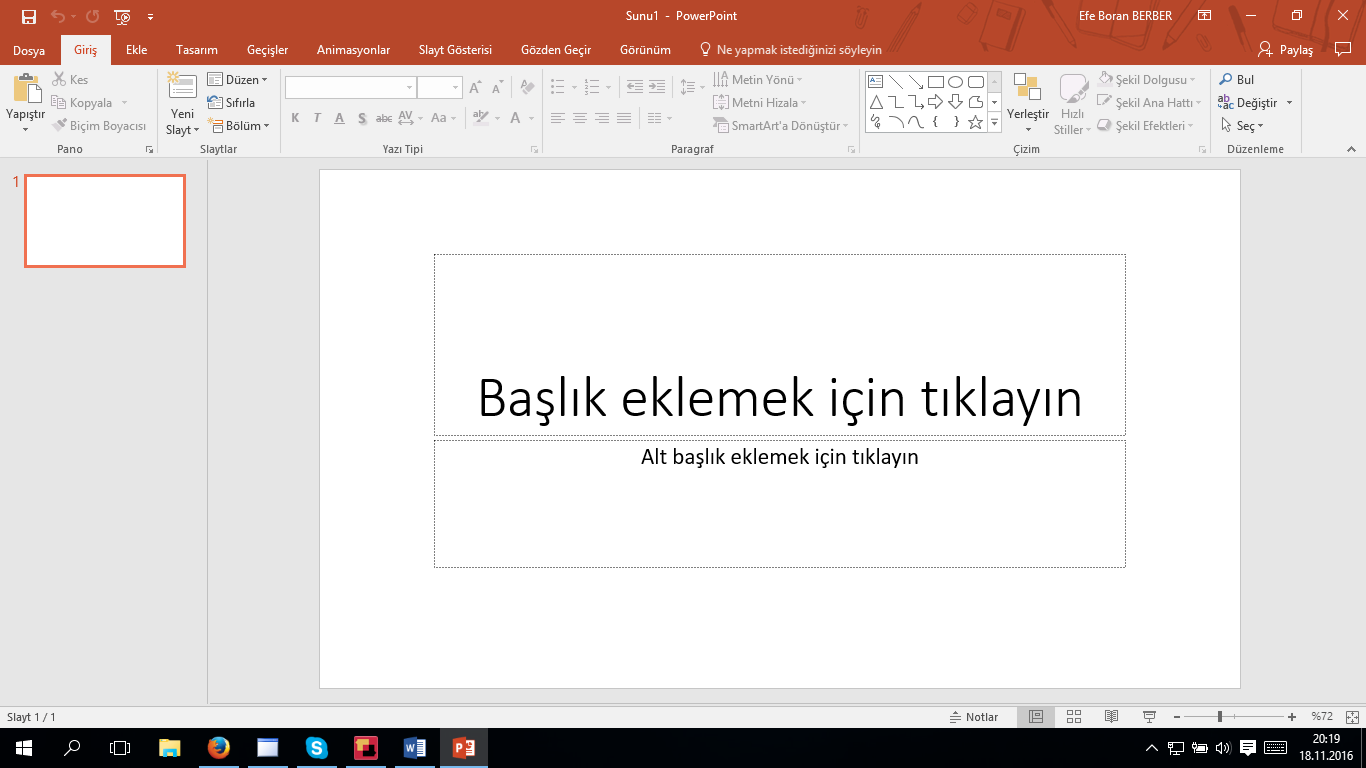
Task: Open Slide Sorter view in status bar
Action: (x=1074, y=717)
